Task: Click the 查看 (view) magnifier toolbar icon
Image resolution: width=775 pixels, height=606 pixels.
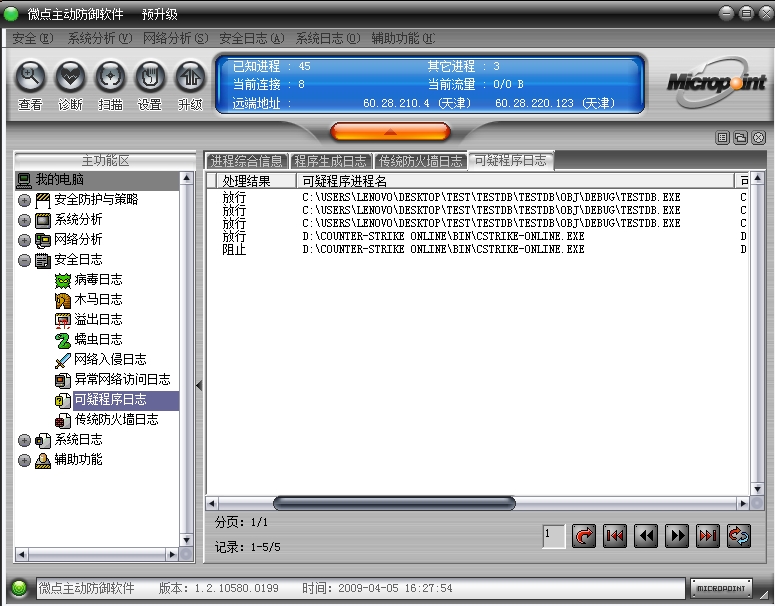Action: tap(30, 77)
